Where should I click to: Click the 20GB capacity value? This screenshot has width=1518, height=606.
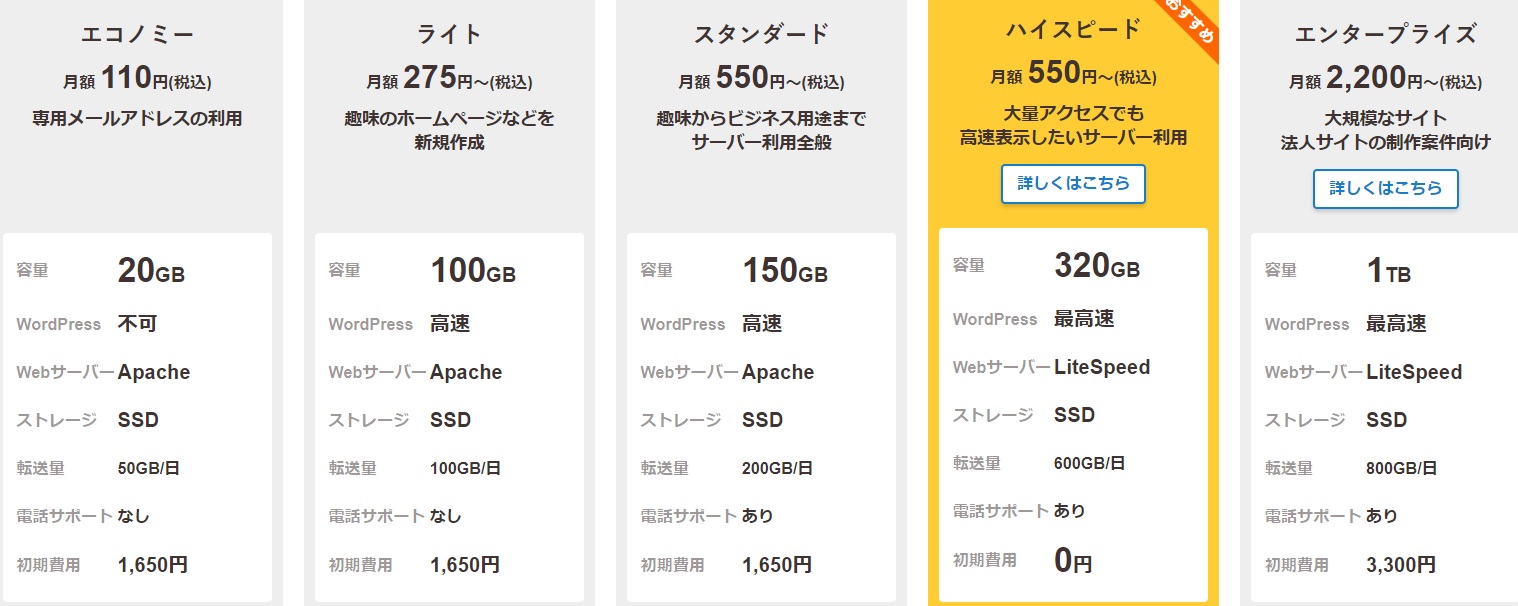tap(151, 271)
